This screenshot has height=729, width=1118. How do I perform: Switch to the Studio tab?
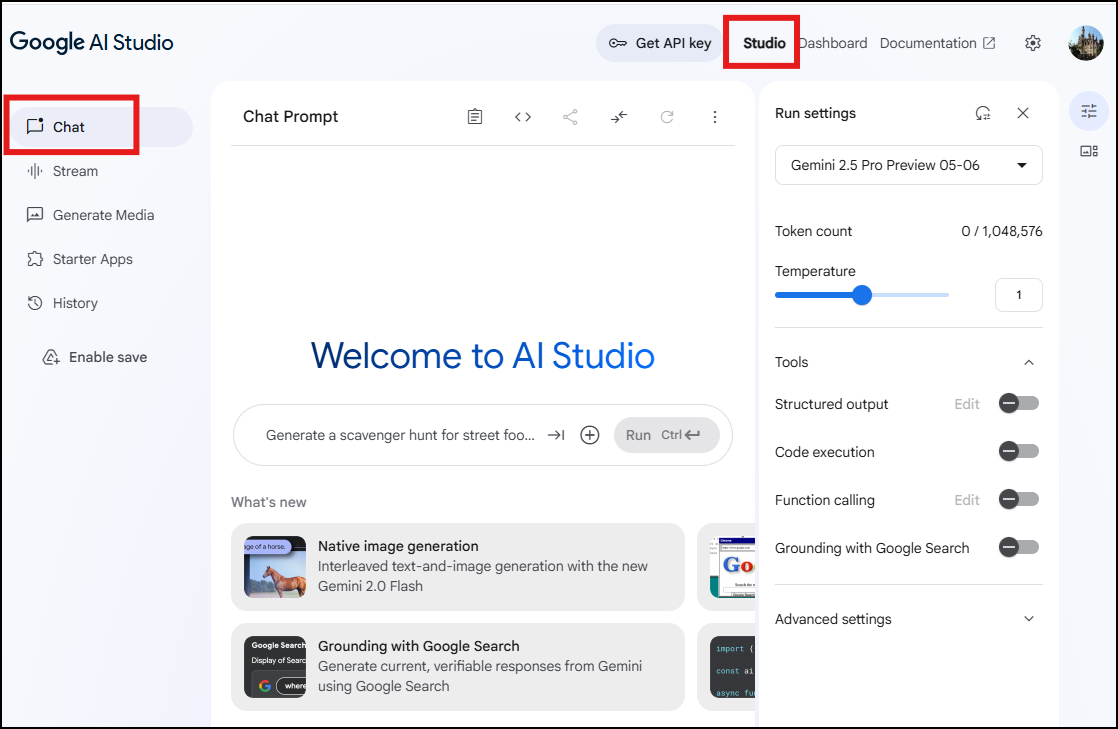[764, 43]
